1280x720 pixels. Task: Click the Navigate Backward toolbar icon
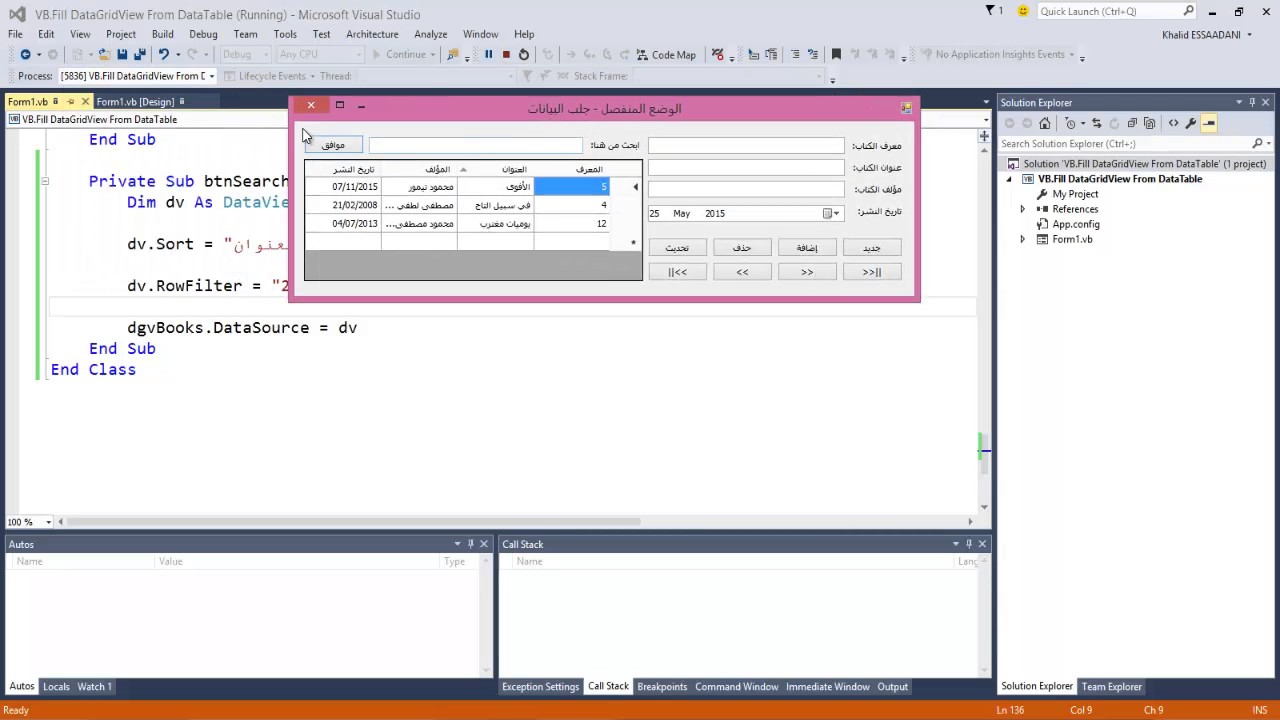pos(25,55)
